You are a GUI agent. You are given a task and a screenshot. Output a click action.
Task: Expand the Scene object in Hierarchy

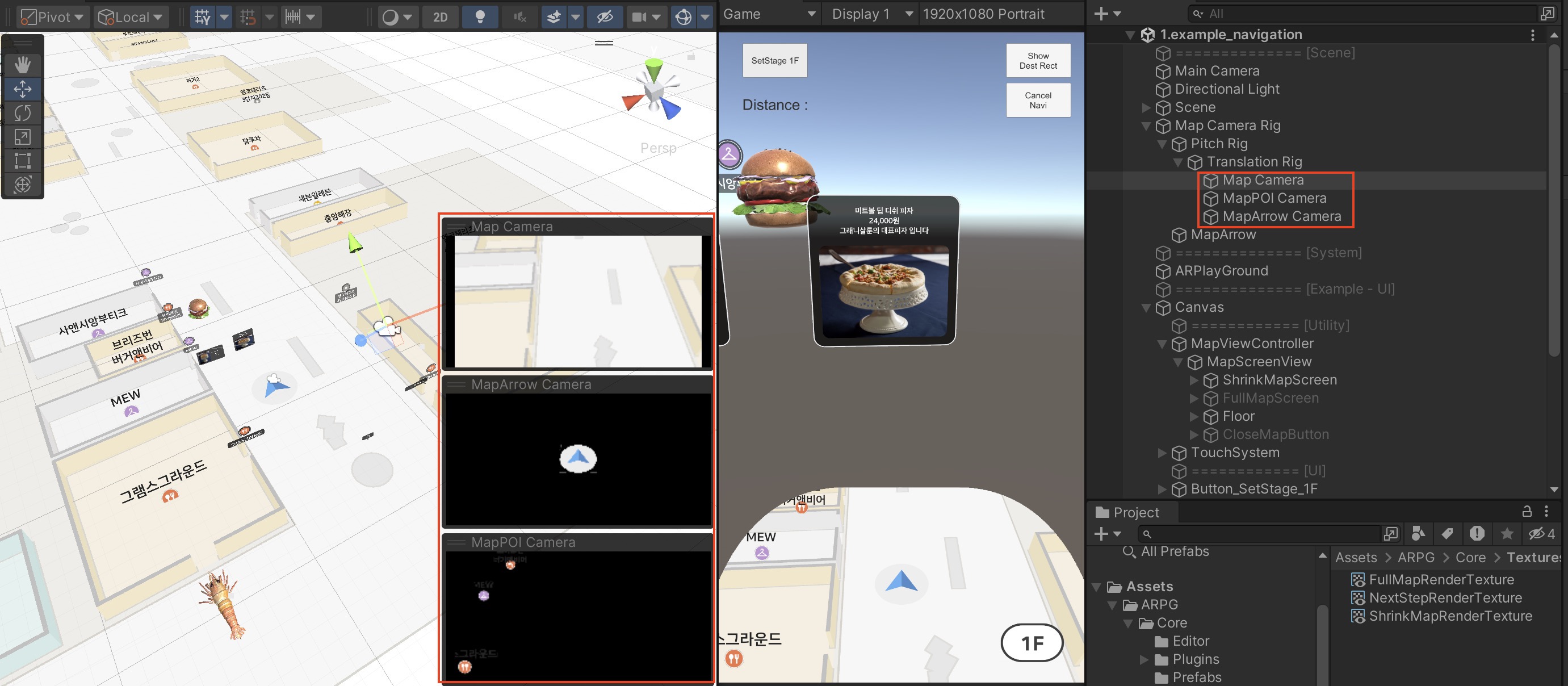coord(1146,108)
